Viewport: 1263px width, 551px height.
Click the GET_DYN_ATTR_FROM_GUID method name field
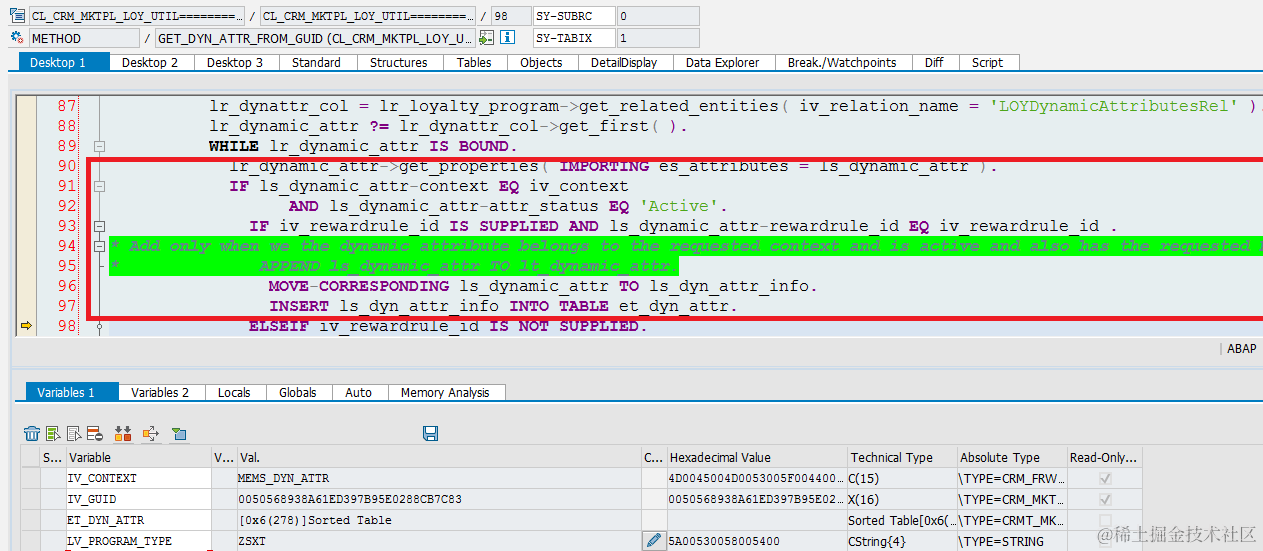coord(315,38)
